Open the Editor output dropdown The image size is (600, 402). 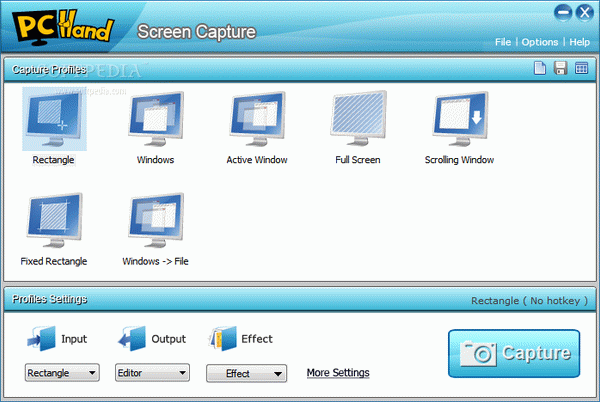(152, 373)
